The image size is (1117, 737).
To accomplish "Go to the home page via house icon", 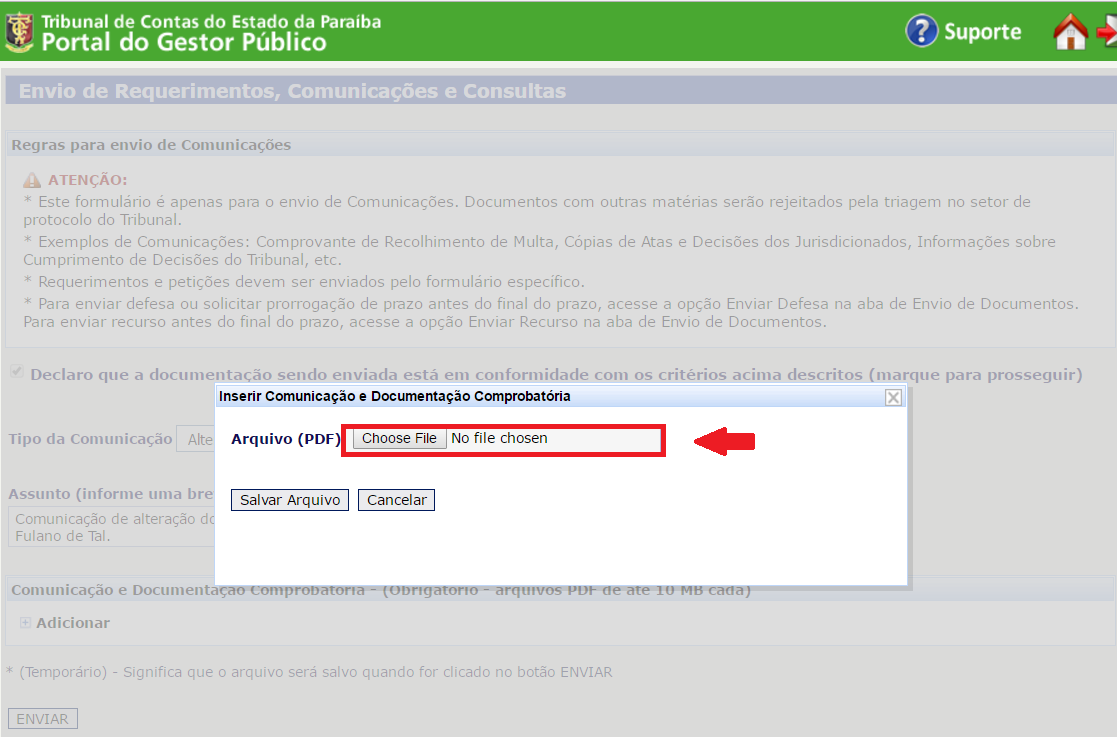I will click(x=1070, y=32).
